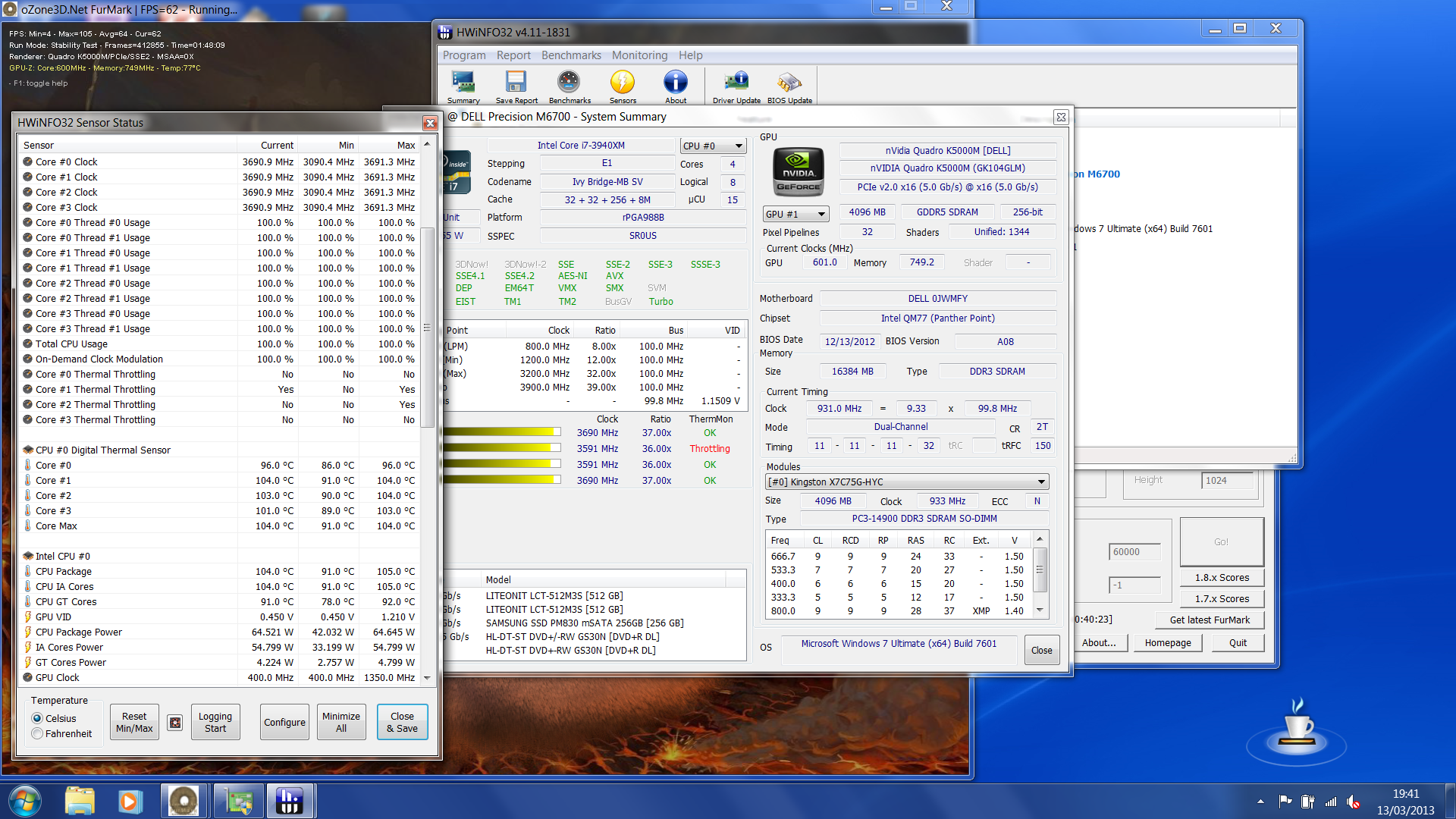The height and width of the screenshot is (819, 1456).
Task: Click the Get latest FurMark button
Action: coord(1210,620)
